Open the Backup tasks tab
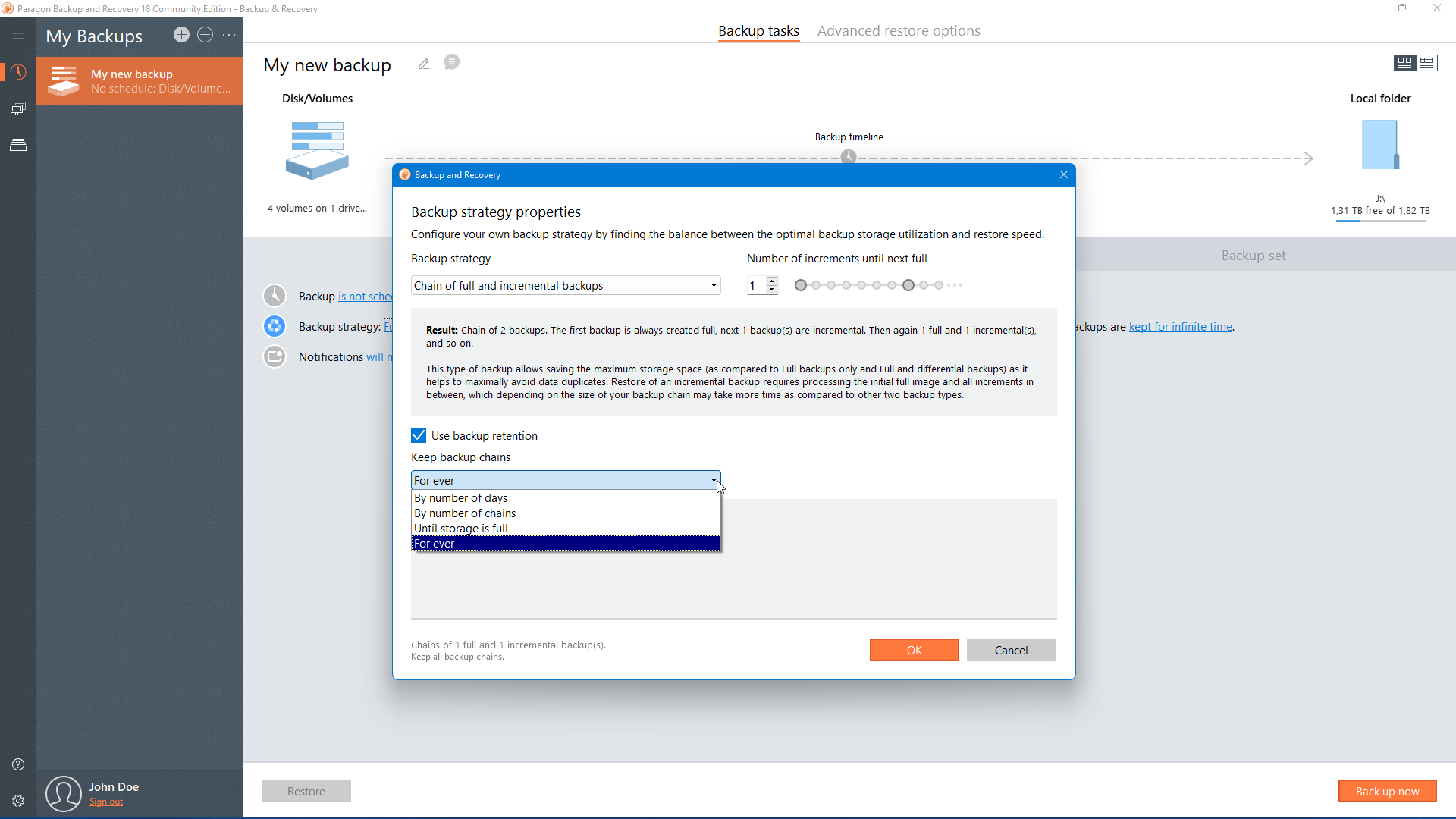This screenshot has width=1456, height=819. click(x=758, y=31)
